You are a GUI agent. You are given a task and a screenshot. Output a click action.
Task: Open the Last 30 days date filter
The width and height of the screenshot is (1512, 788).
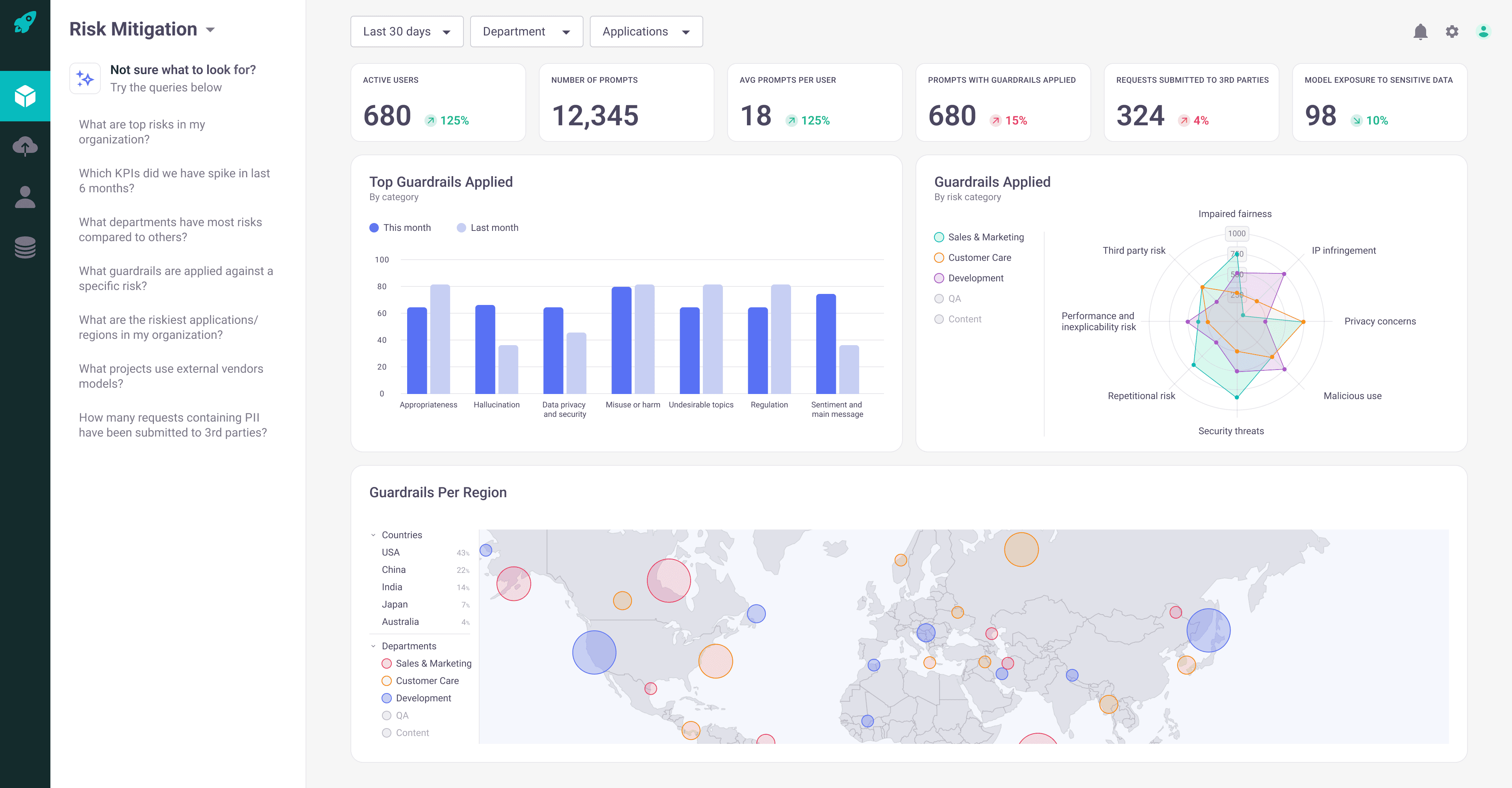pyautogui.click(x=407, y=31)
